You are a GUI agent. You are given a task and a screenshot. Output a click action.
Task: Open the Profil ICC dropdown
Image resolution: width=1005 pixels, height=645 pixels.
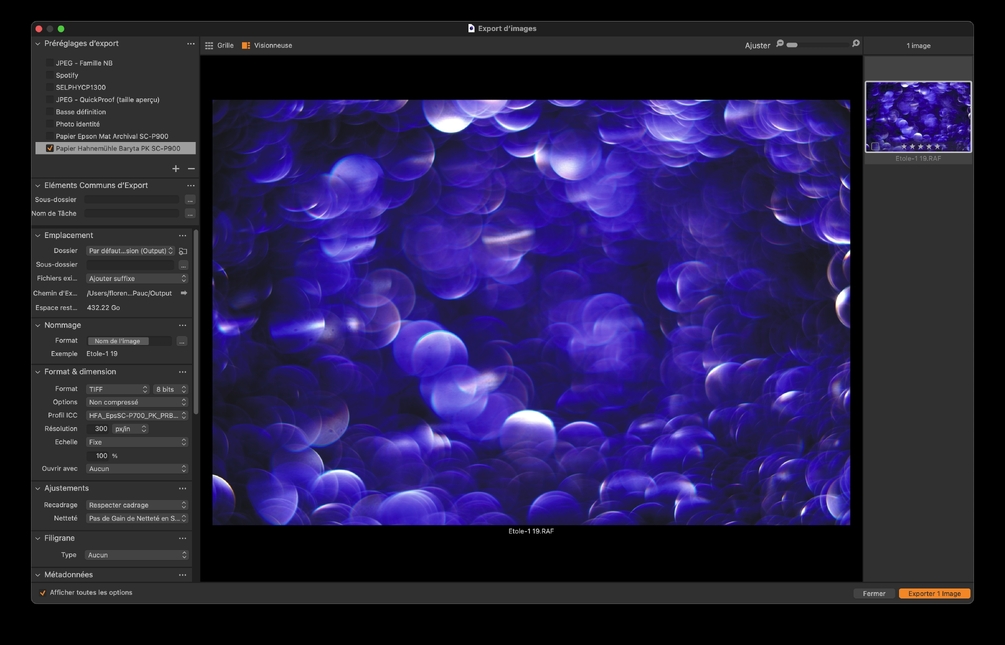click(136, 415)
